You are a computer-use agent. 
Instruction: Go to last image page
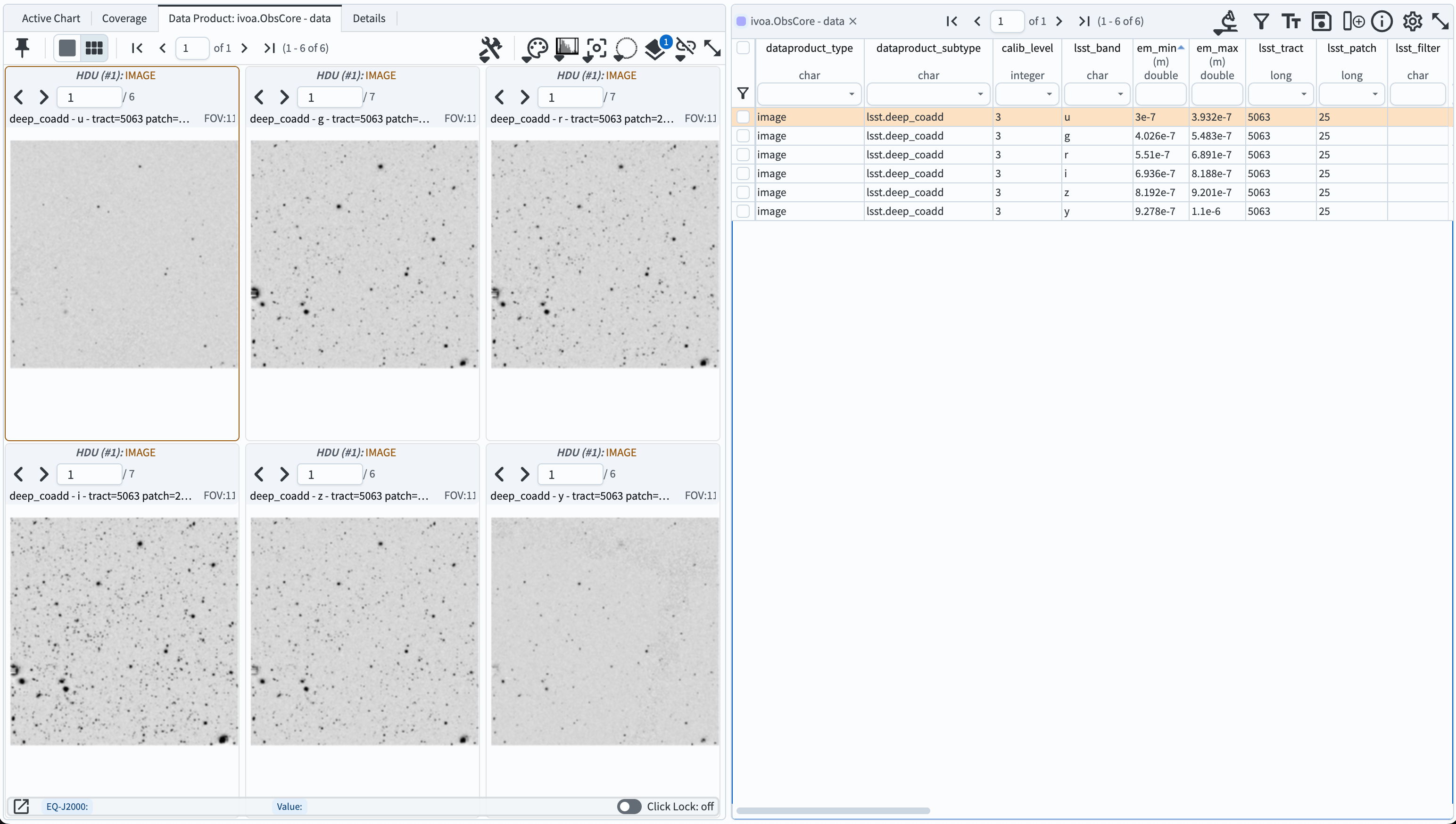269,48
